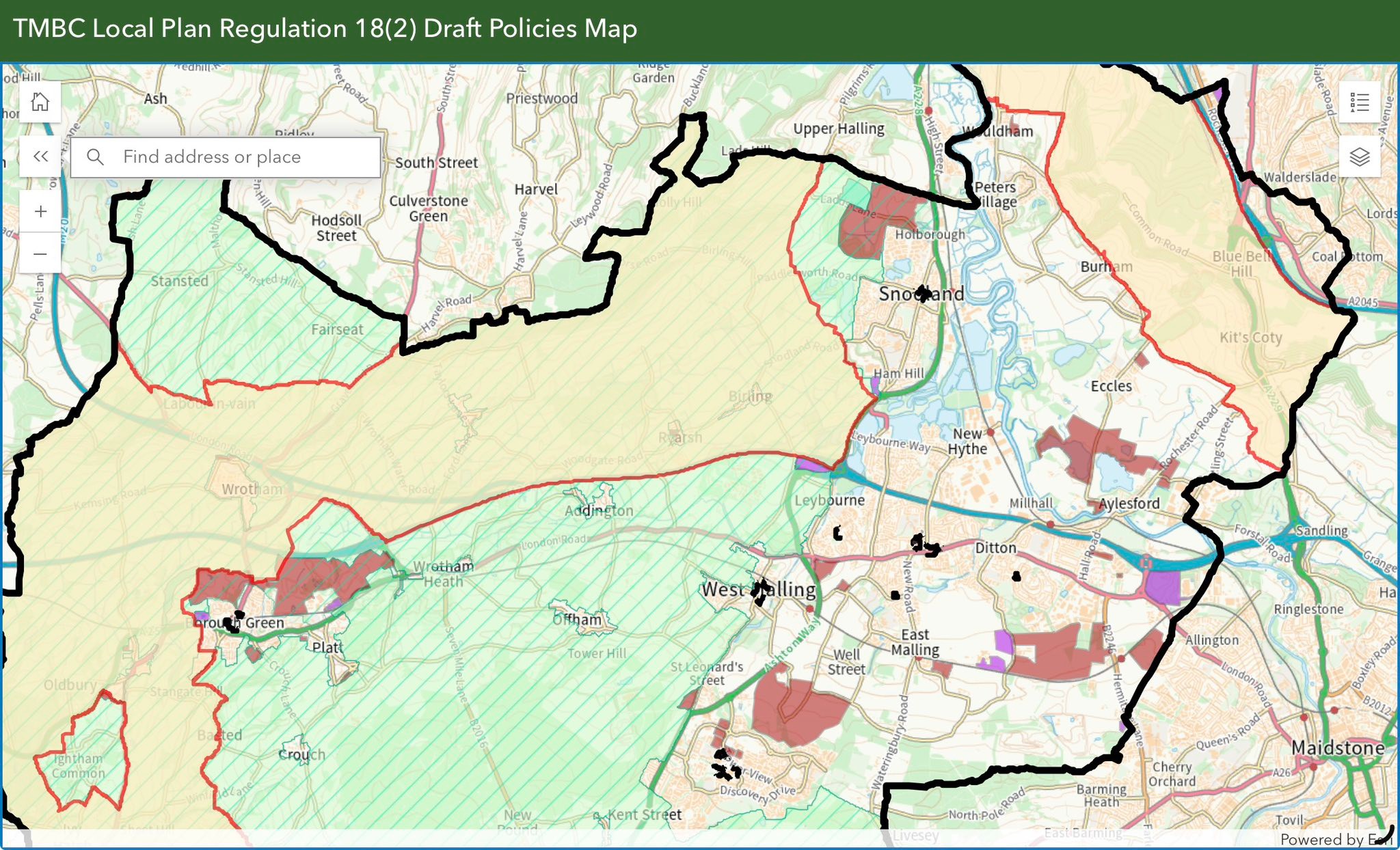Screen dimensions: 1400x850
Task: Click the Hodsoll Street label
Action: [336, 228]
